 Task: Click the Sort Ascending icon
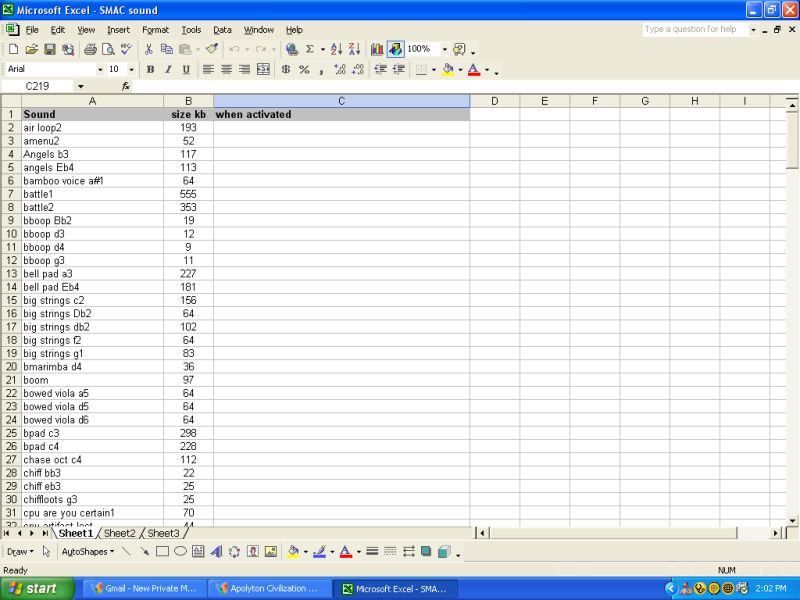(336, 49)
